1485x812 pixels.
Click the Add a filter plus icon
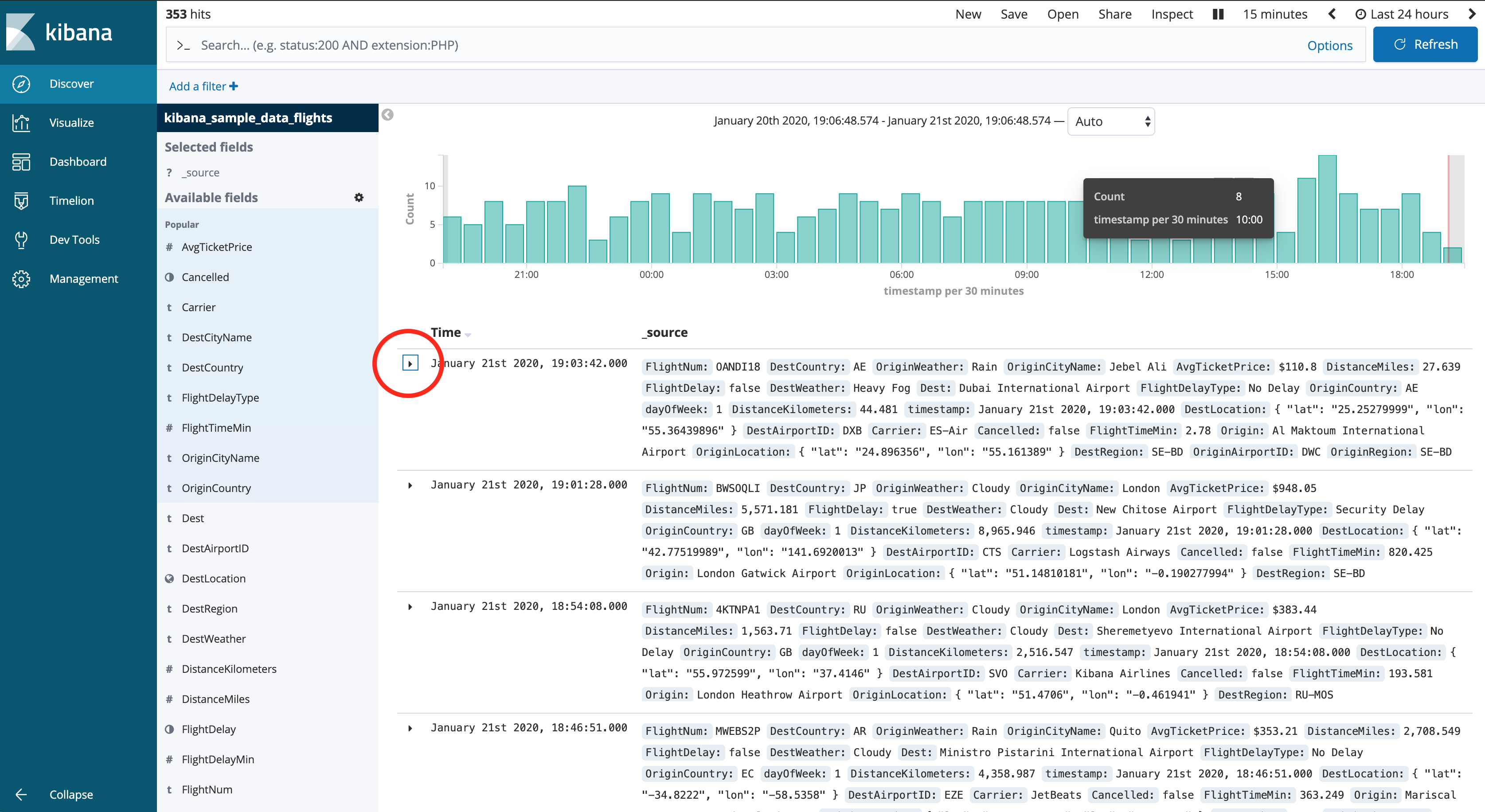click(234, 86)
